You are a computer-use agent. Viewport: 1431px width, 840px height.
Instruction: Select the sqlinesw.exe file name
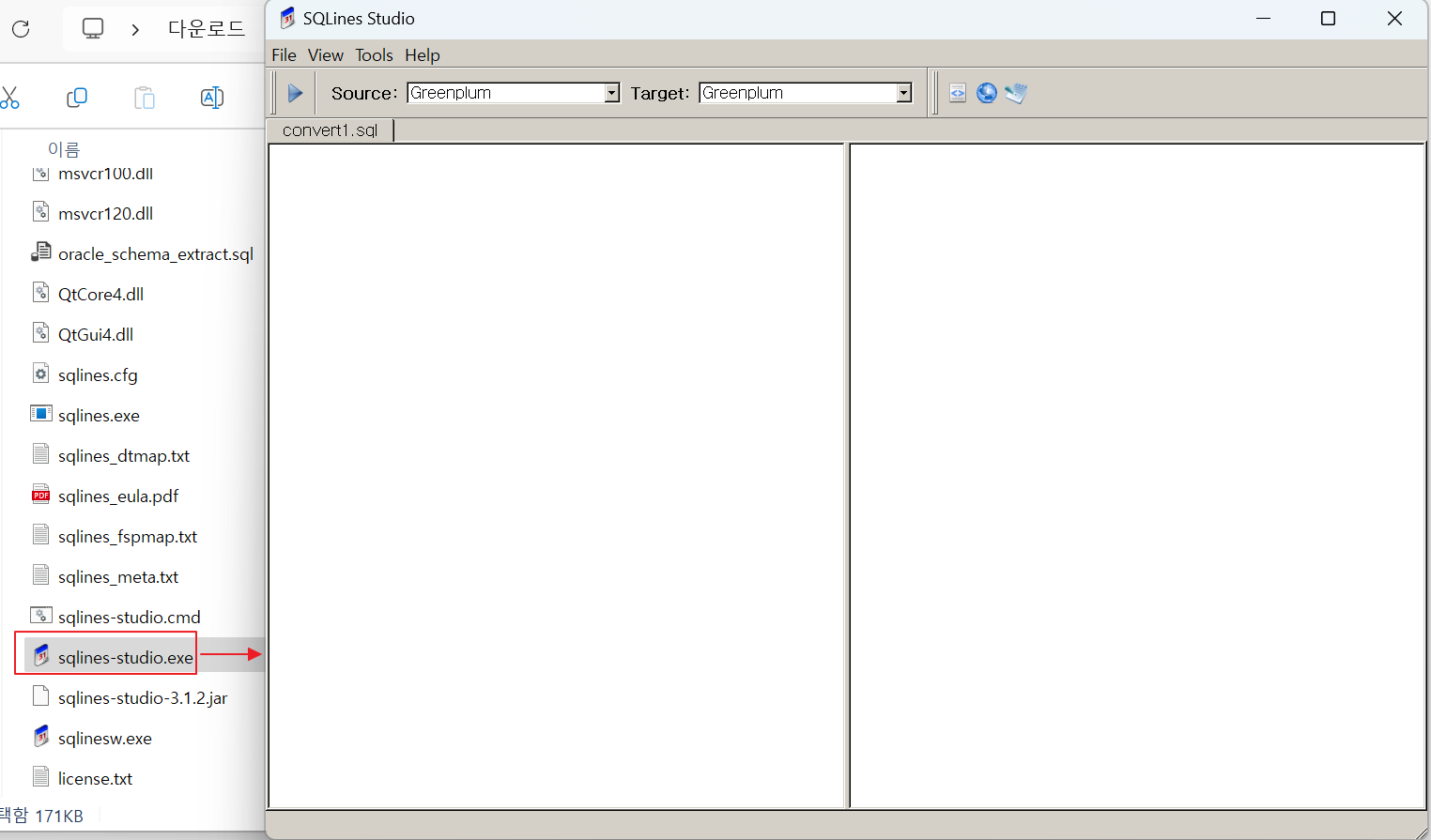coord(105,739)
